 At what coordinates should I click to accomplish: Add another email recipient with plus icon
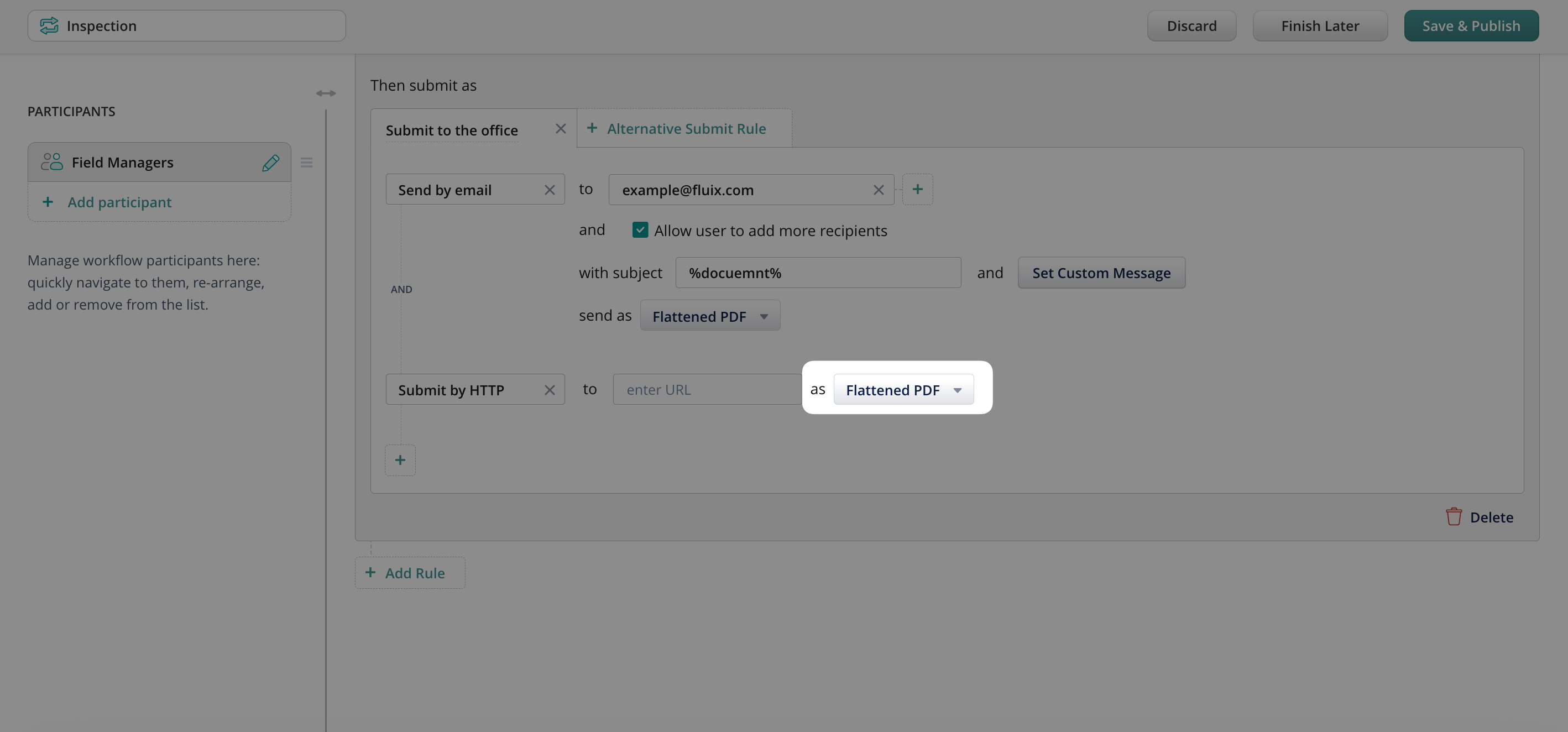pyautogui.click(x=917, y=189)
